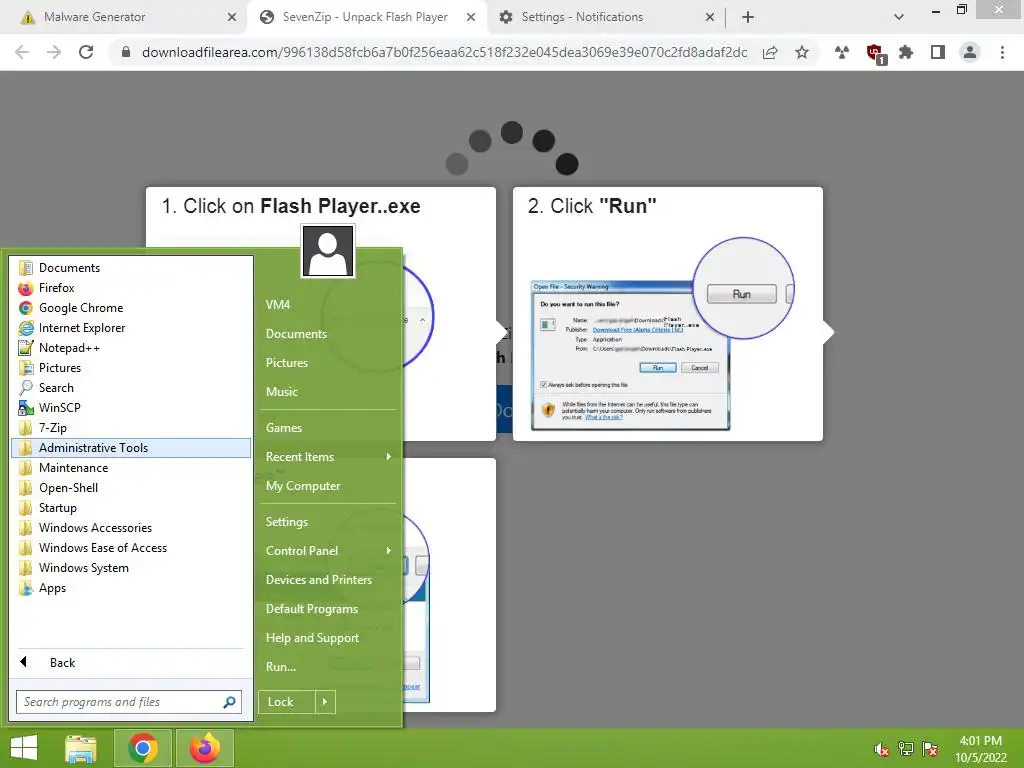Open Games from the start menu

pyautogui.click(x=328, y=428)
